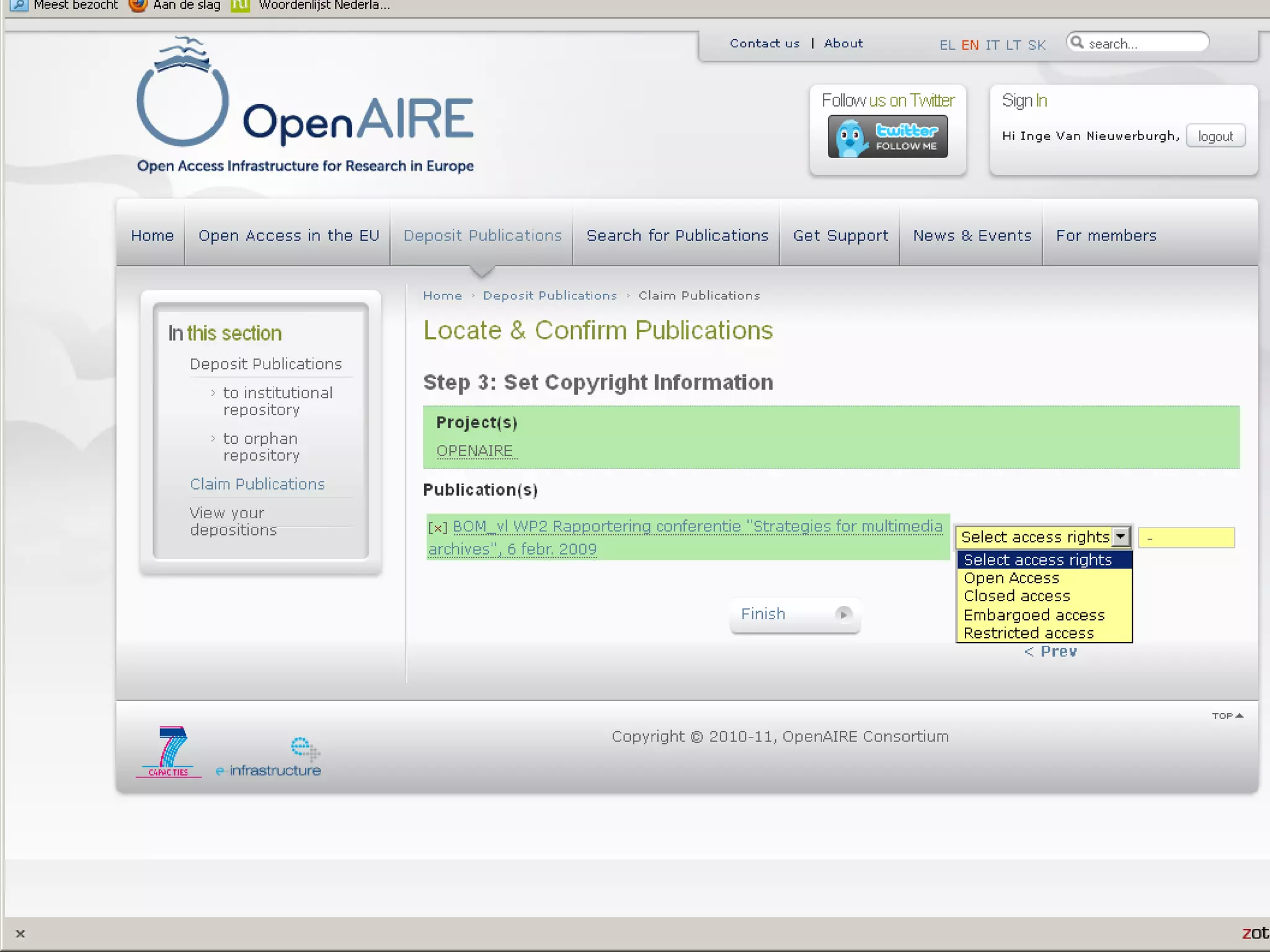Image resolution: width=1270 pixels, height=952 pixels.
Task: Click the OpenAIRE logo
Action: (305, 105)
